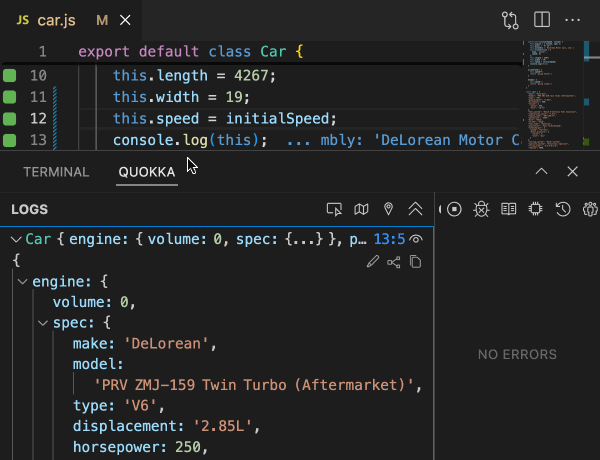Collapse all logs with double chevron
The height and width of the screenshot is (460, 600).
pyautogui.click(x=415, y=209)
